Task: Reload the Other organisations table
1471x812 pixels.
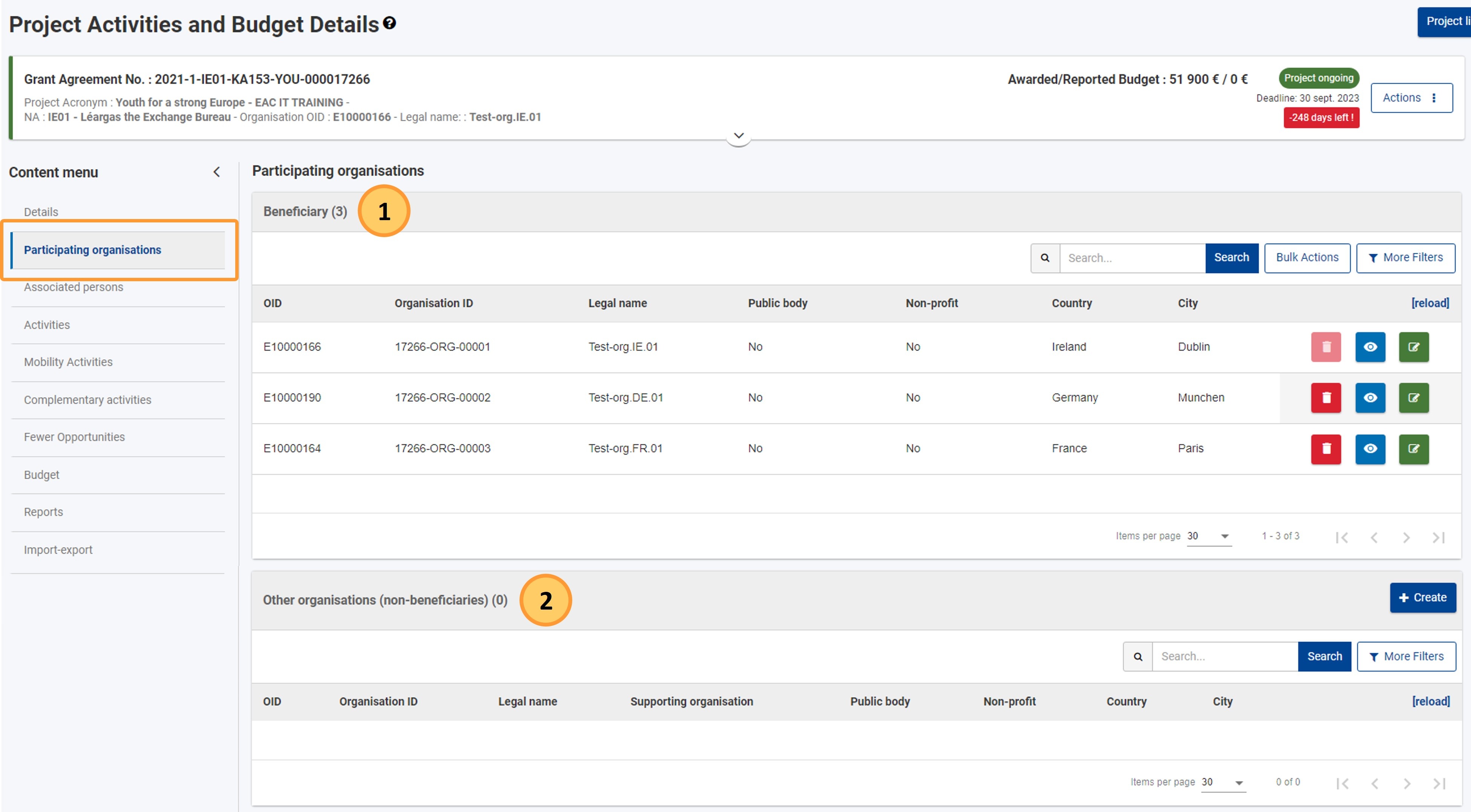Action: (1430, 701)
